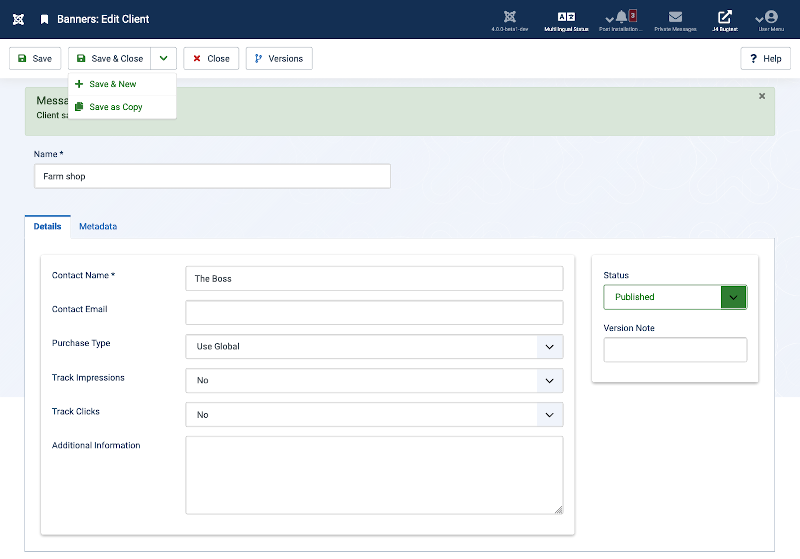Viewport: 800px width, 559px height.
Task: Choose Save & New from menu
Action: point(112,85)
